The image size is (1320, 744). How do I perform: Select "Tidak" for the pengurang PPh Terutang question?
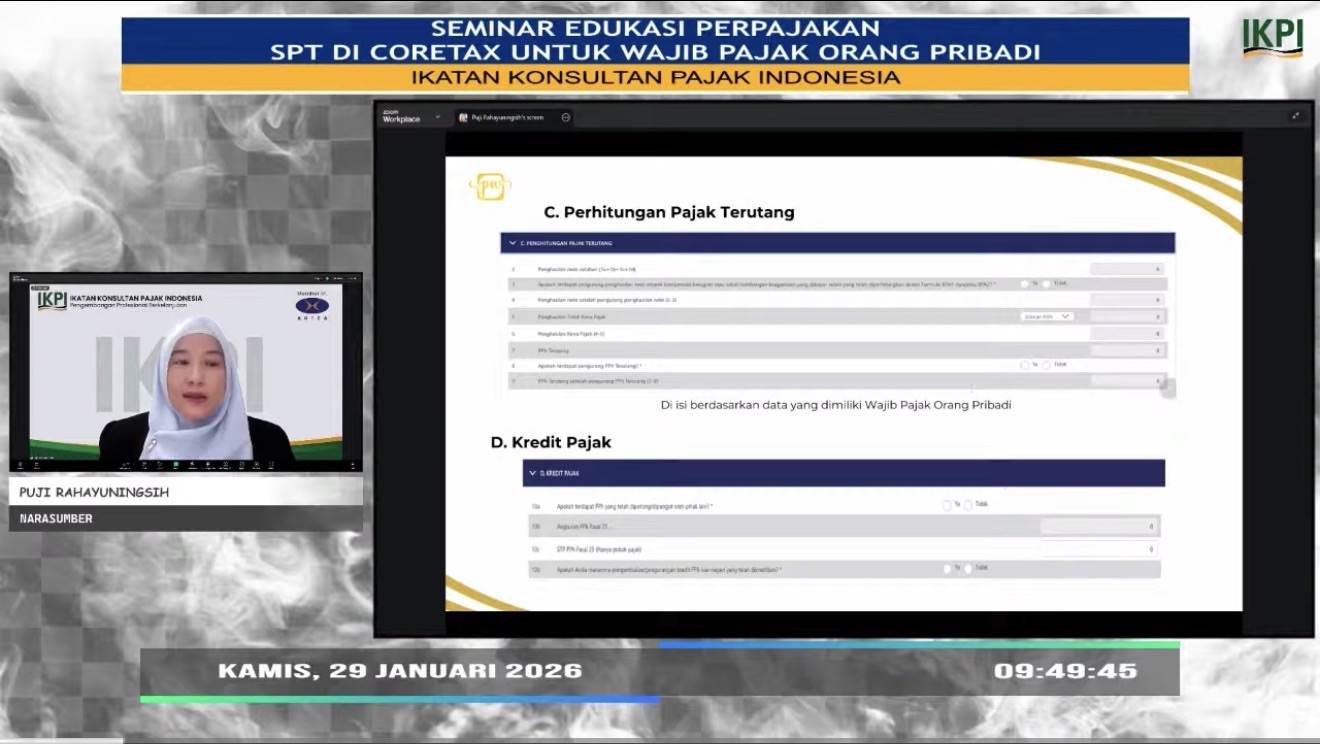[x=1046, y=365]
